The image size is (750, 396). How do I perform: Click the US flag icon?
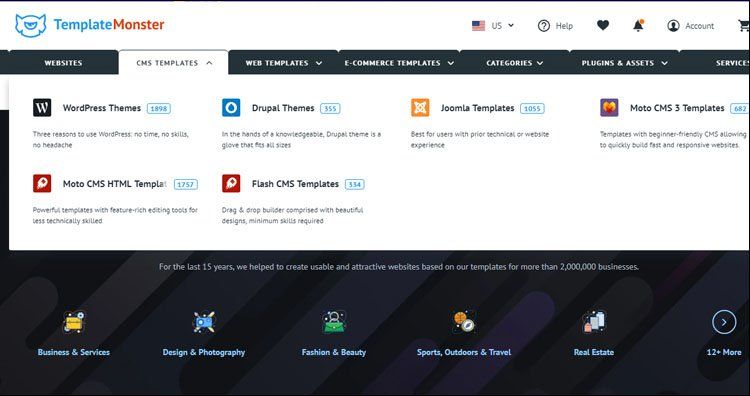coord(478,26)
